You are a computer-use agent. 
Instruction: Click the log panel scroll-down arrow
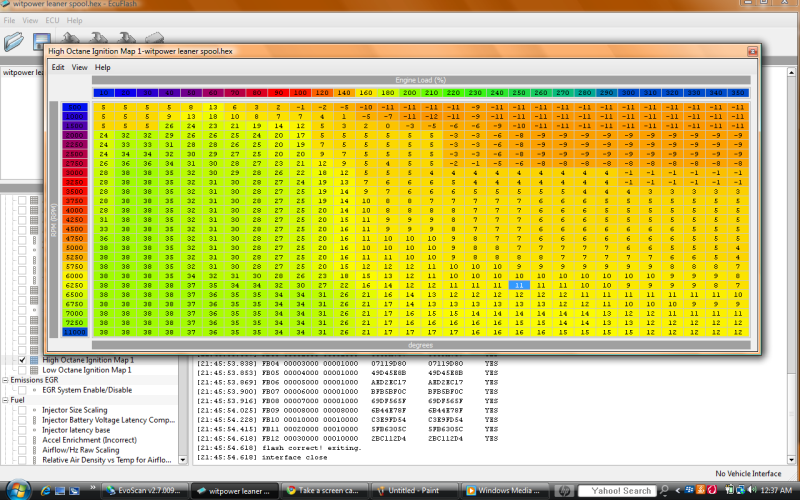[791, 460]
